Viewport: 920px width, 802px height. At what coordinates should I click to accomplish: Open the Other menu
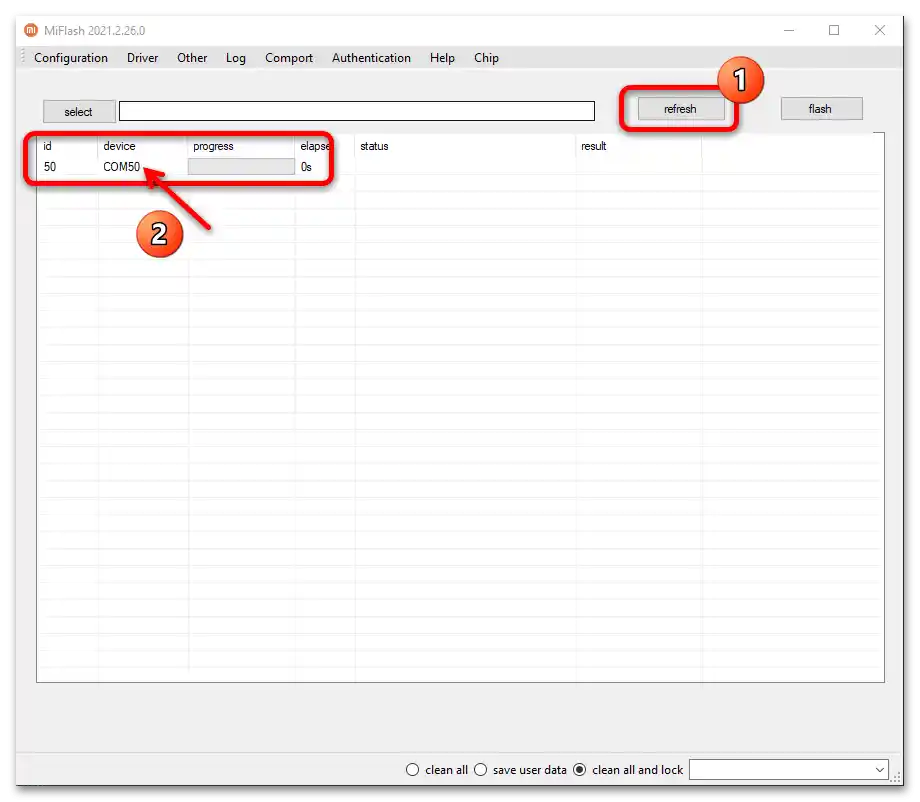(x=192, y=58)
